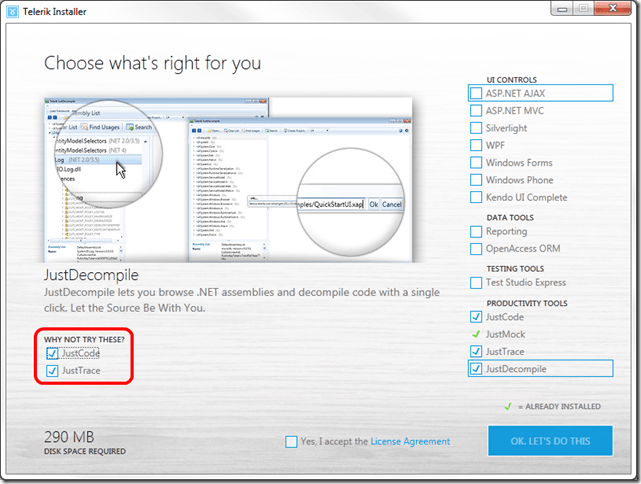Click the JustDecompile description heading

click(x=91, y=275)
